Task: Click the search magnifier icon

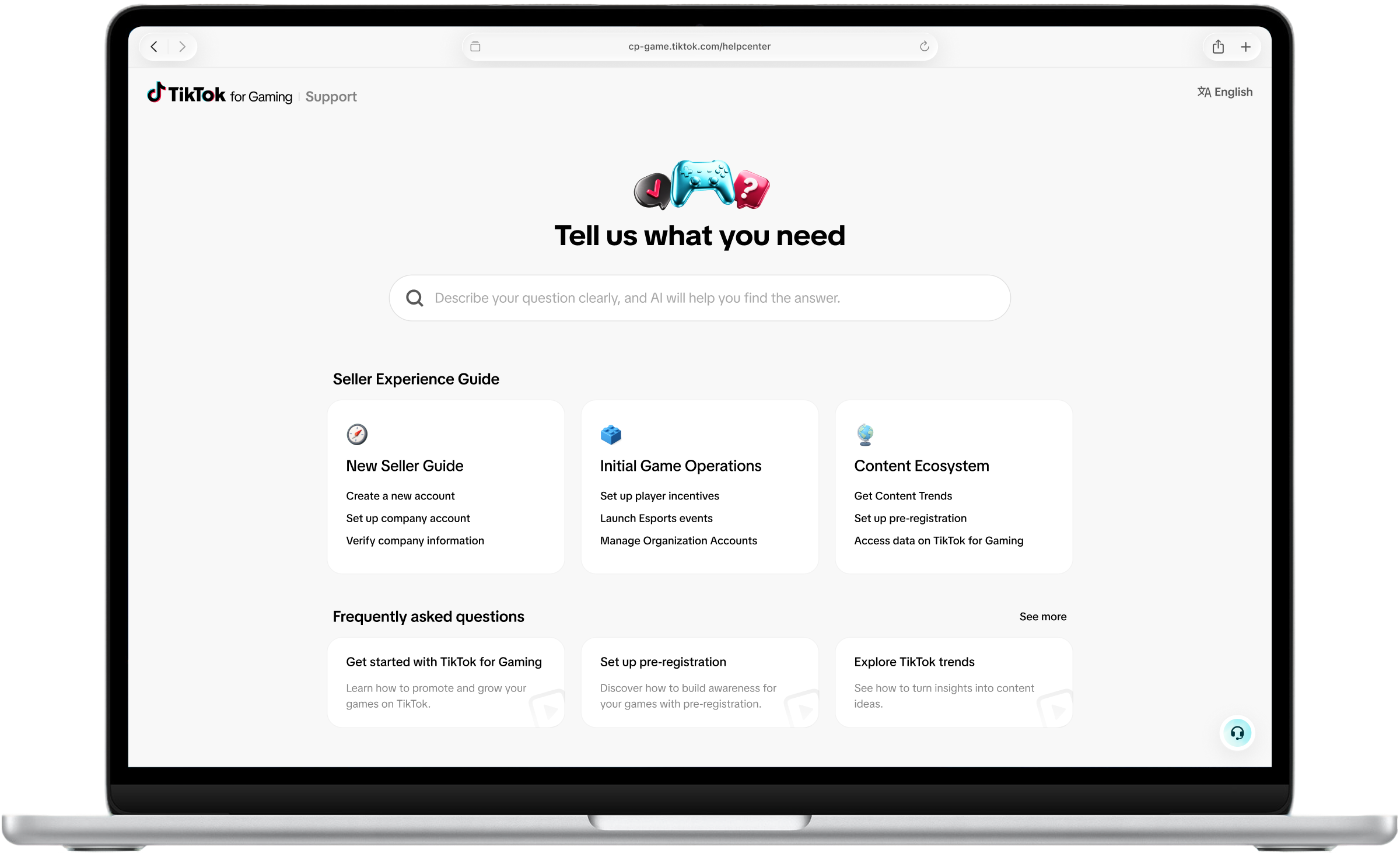Action: 415,298
